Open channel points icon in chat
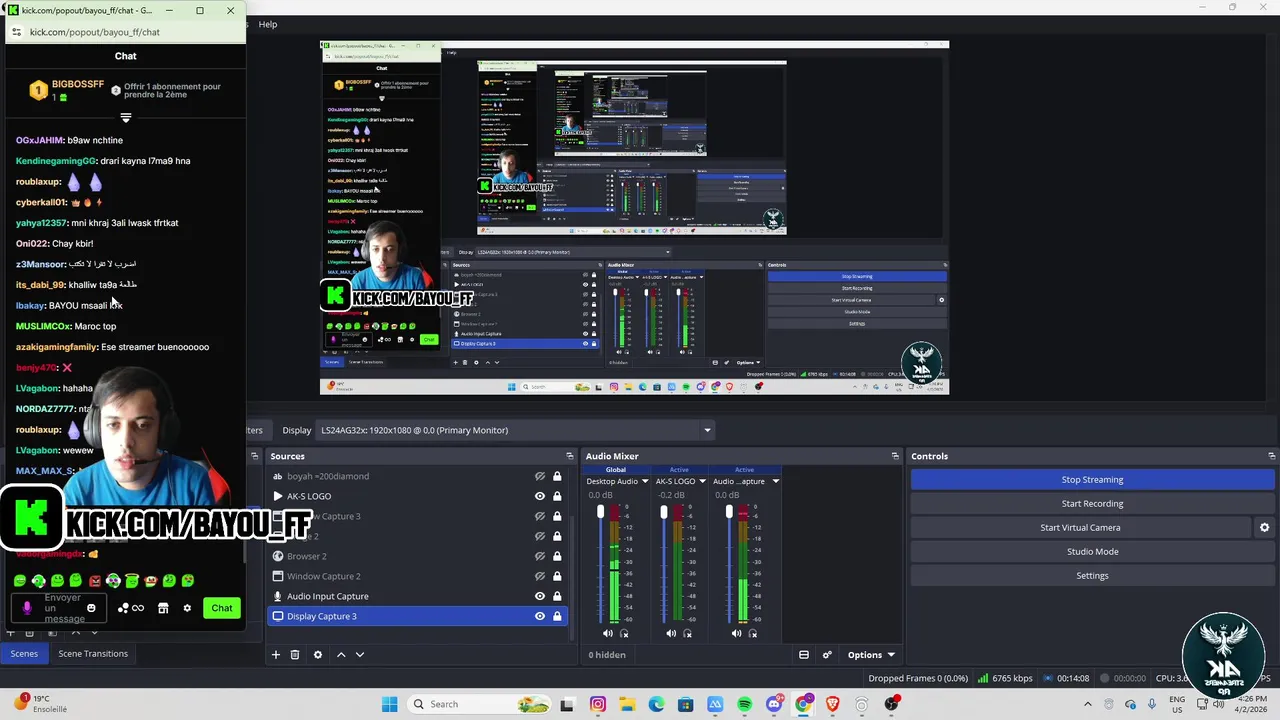1280x720 pixels. (131, 608)
